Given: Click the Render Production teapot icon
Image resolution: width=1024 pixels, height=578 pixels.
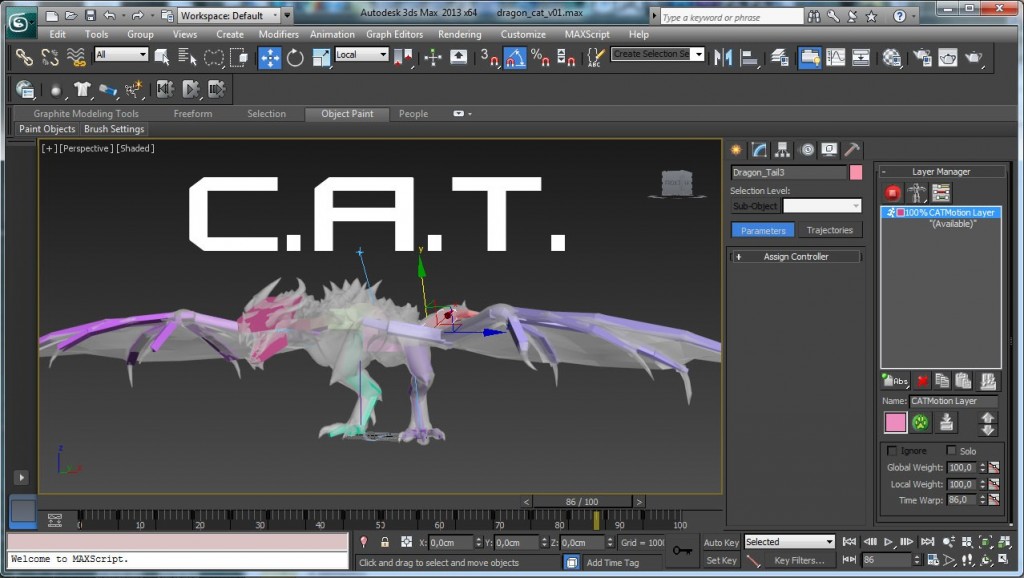Looking at the screenshot, I should 974,57.
